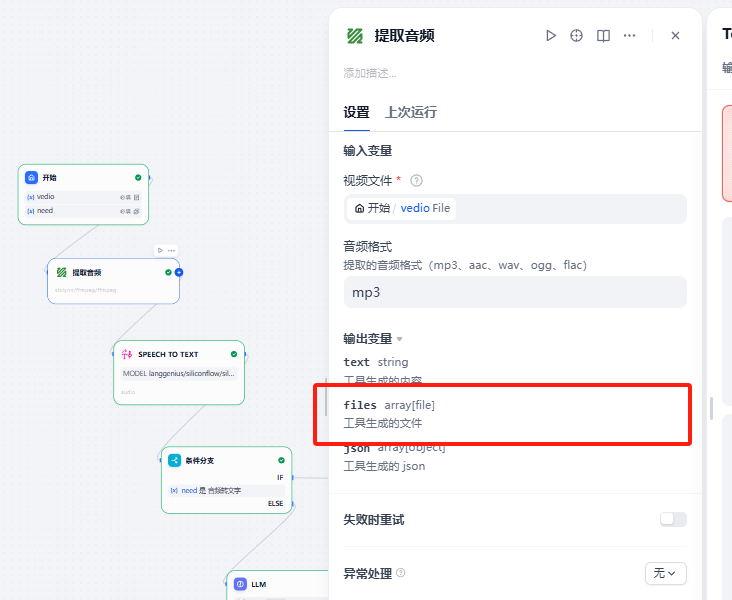732x600 pixels.
Task: Select the 开始 node on the canvas
Action: pyautogui.click(x=83, y=194)
